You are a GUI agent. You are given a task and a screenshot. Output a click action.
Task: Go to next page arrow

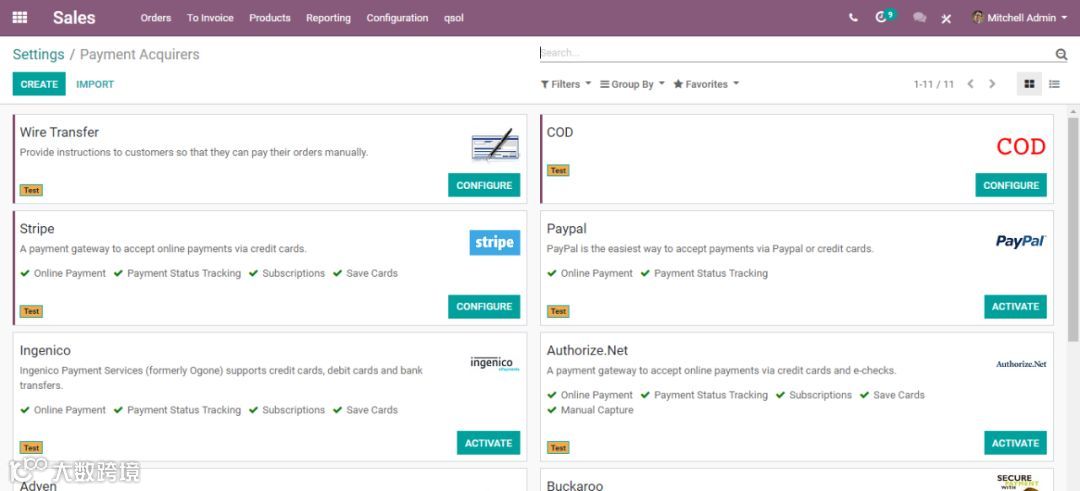pos(992,84)
